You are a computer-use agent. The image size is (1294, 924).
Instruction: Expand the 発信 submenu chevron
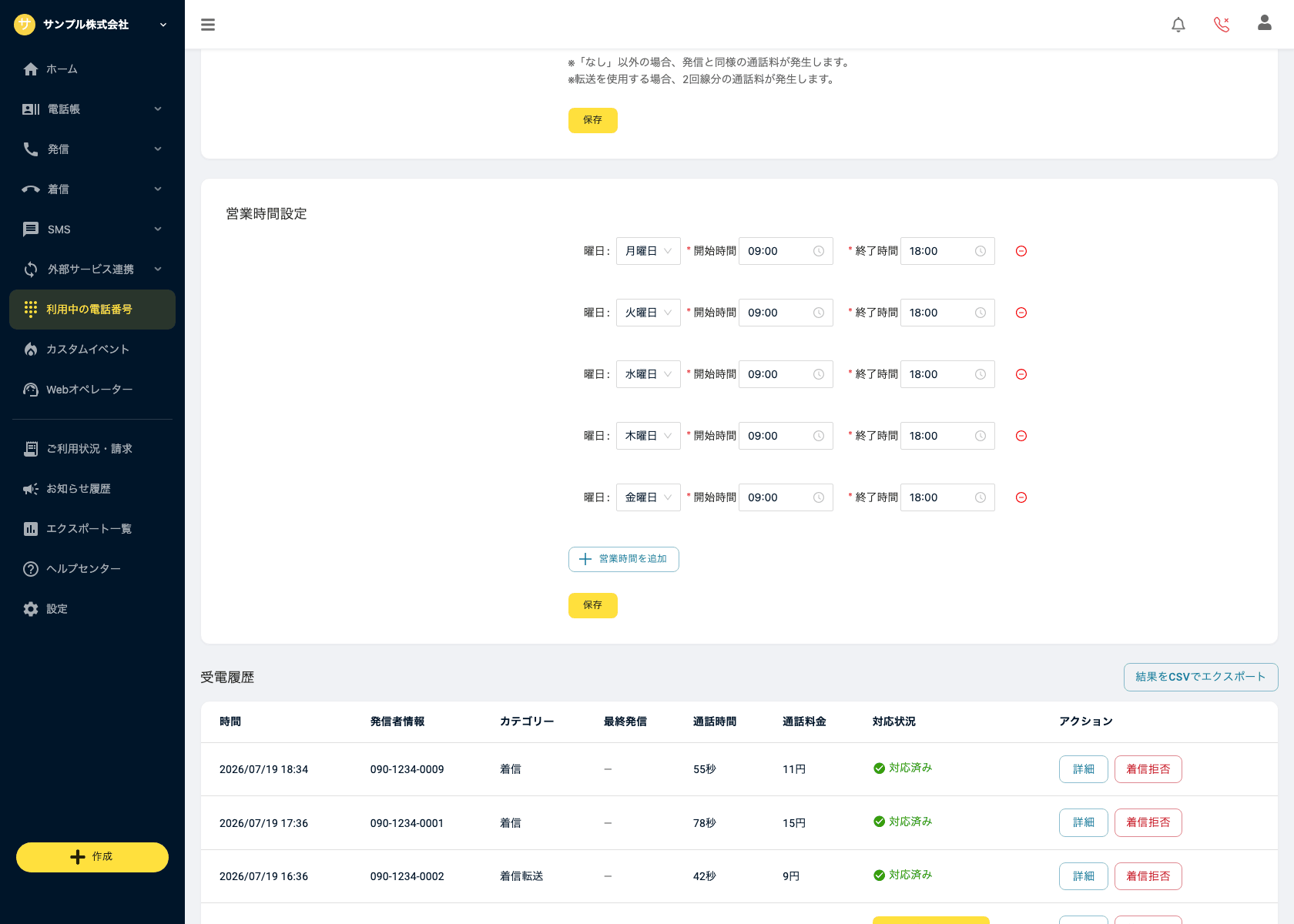point(158,149)
